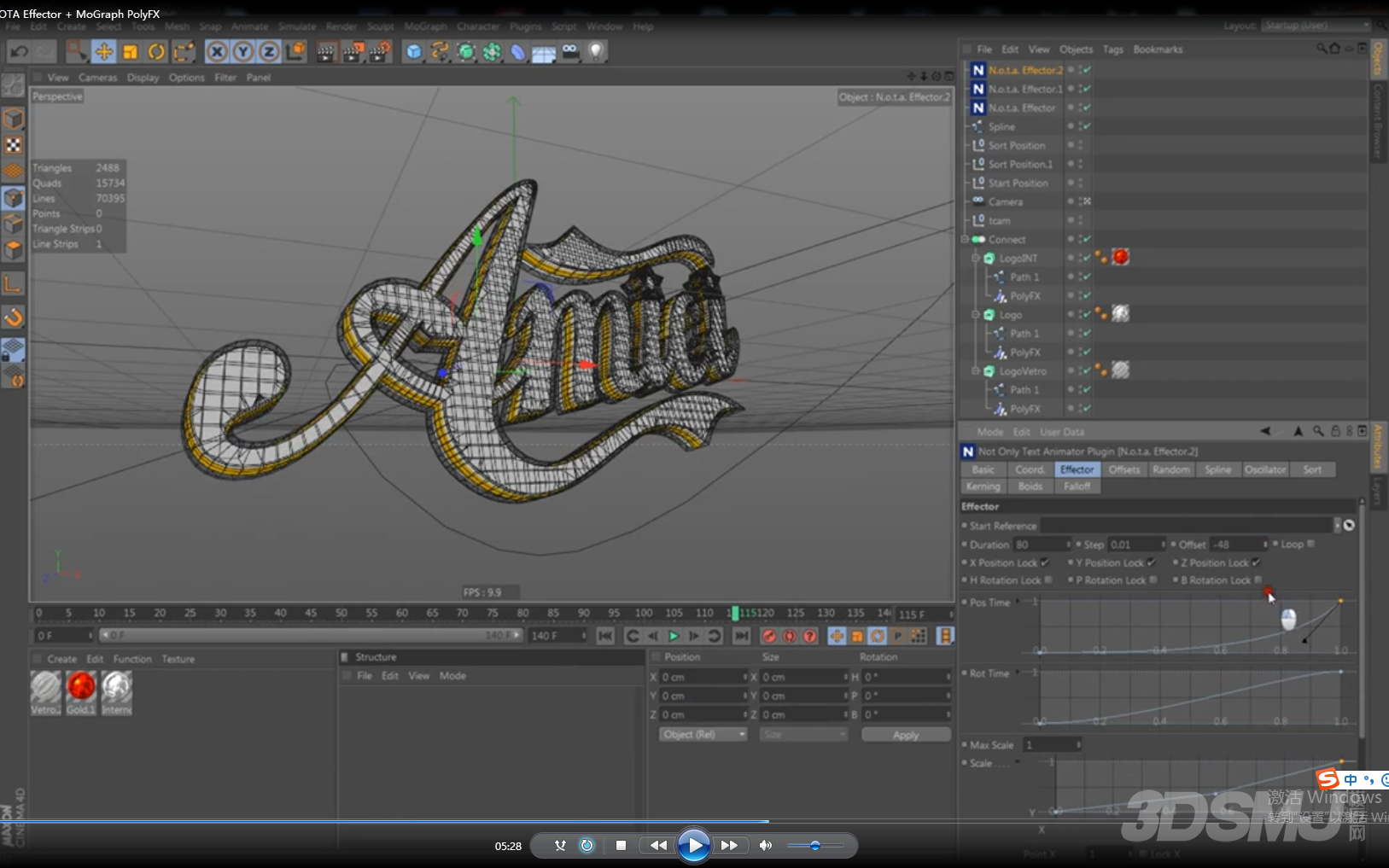Enable the Loop checkbox
The image size is (1389, 868).
click(x=1311, y=545)
